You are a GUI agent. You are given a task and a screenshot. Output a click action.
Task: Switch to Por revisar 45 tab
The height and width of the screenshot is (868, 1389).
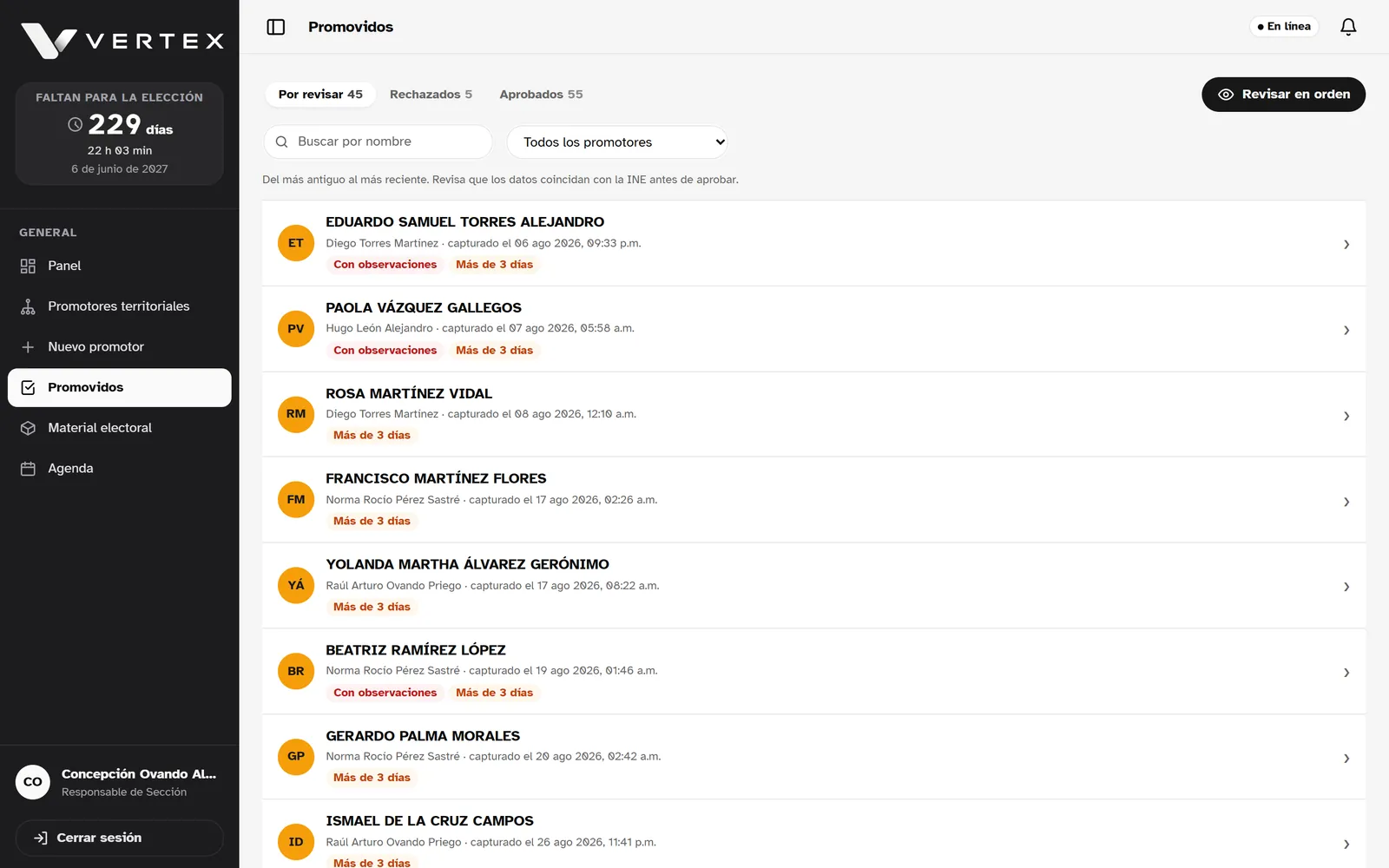[320, 95]
